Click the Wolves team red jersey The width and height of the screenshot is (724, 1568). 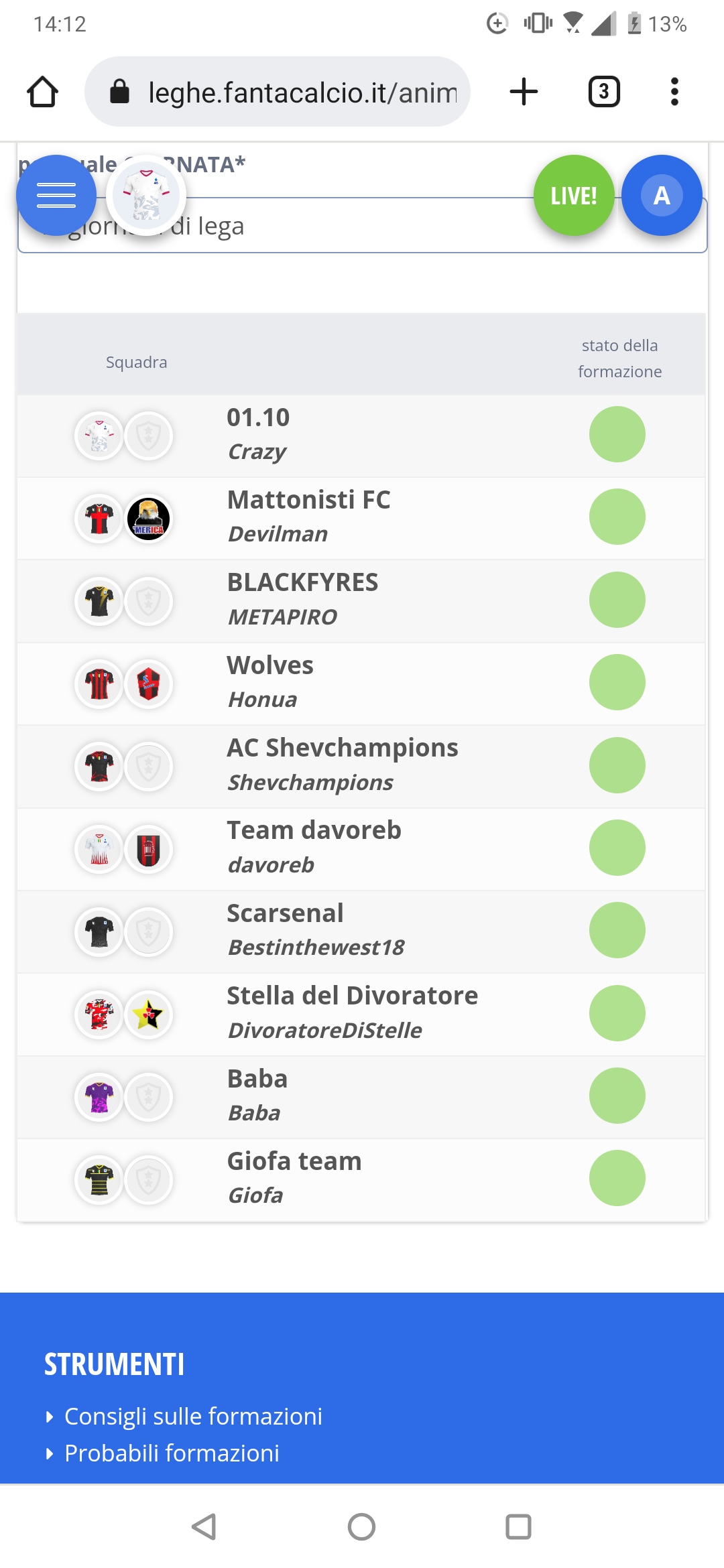pos(99,684)
